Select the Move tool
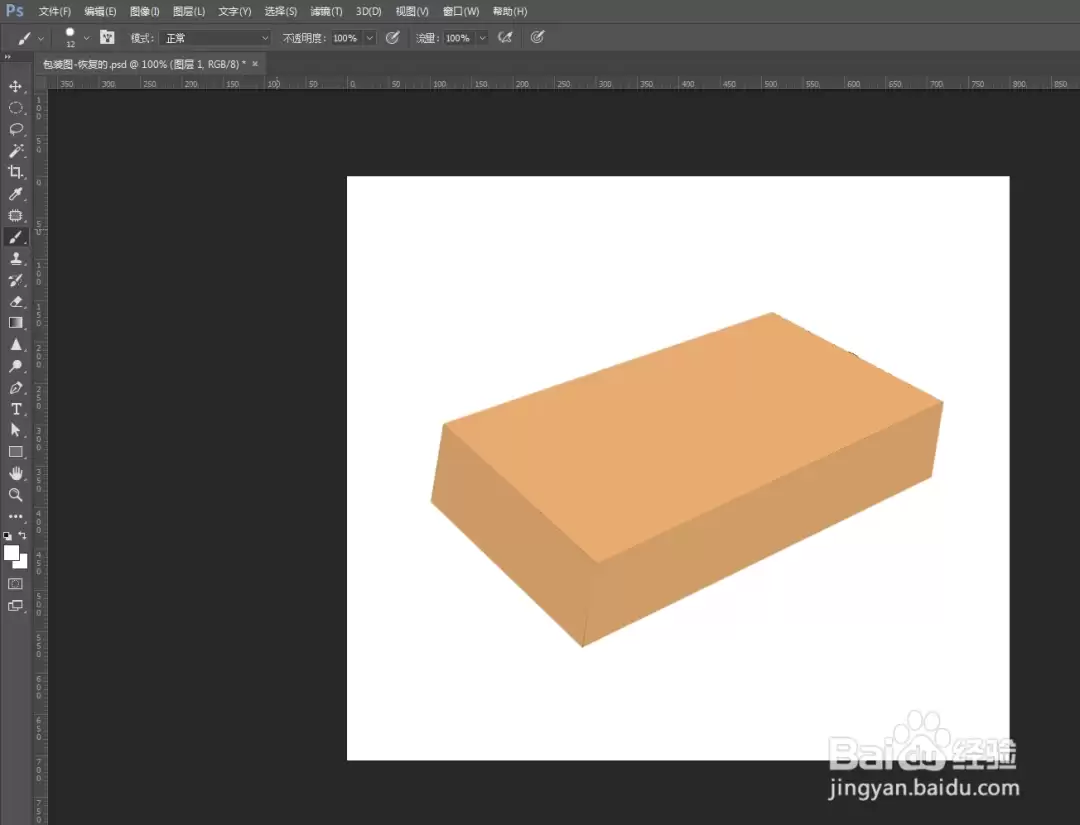The image size is (1080, 825). pyautogui.click(x=15, y=86)
